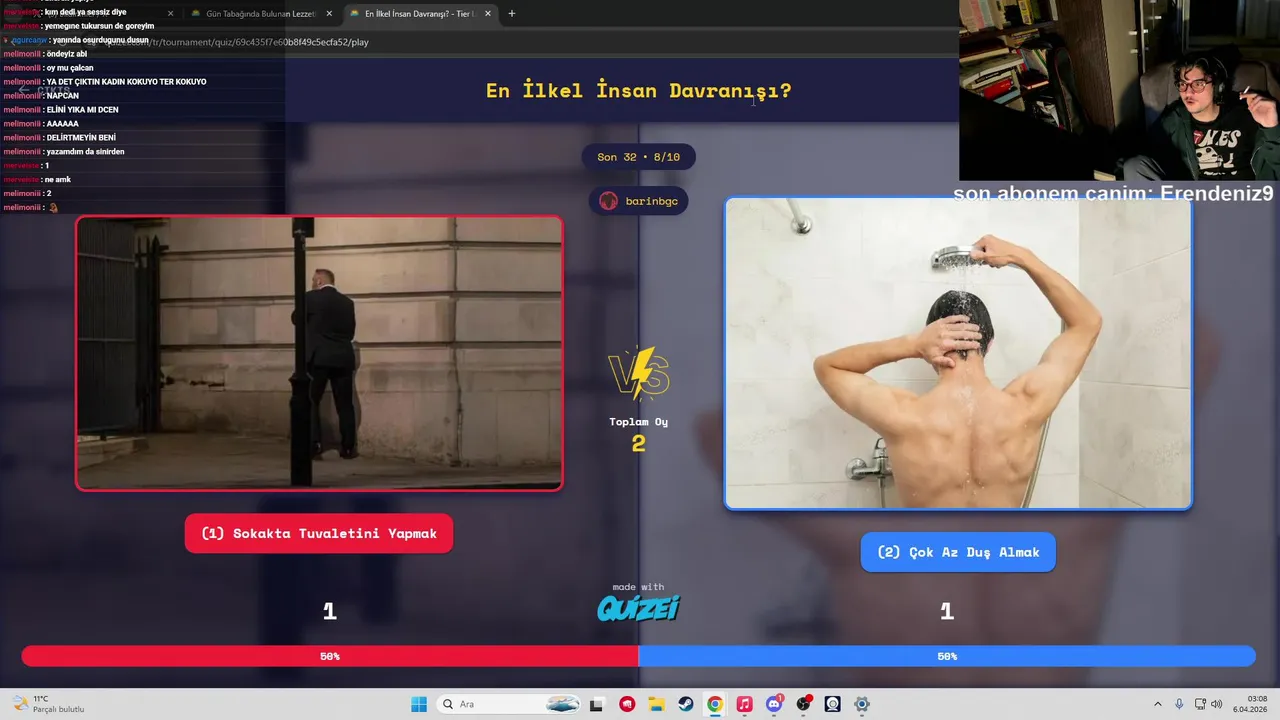Click the streamer webcam overlay
Viewport: 1280px width, 720px height.
pyautogui.click(x=1119, y=90)
